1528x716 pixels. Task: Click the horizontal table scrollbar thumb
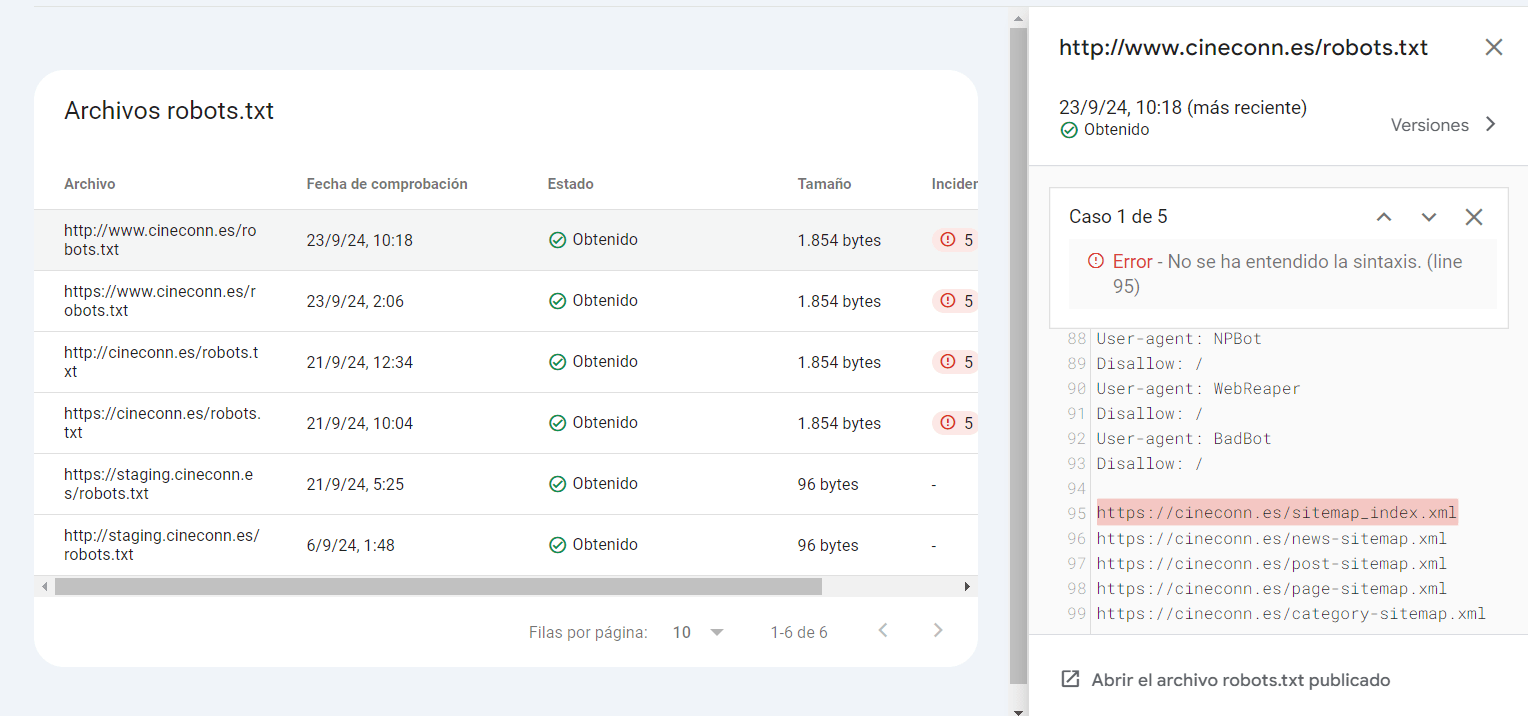point(438,587)
